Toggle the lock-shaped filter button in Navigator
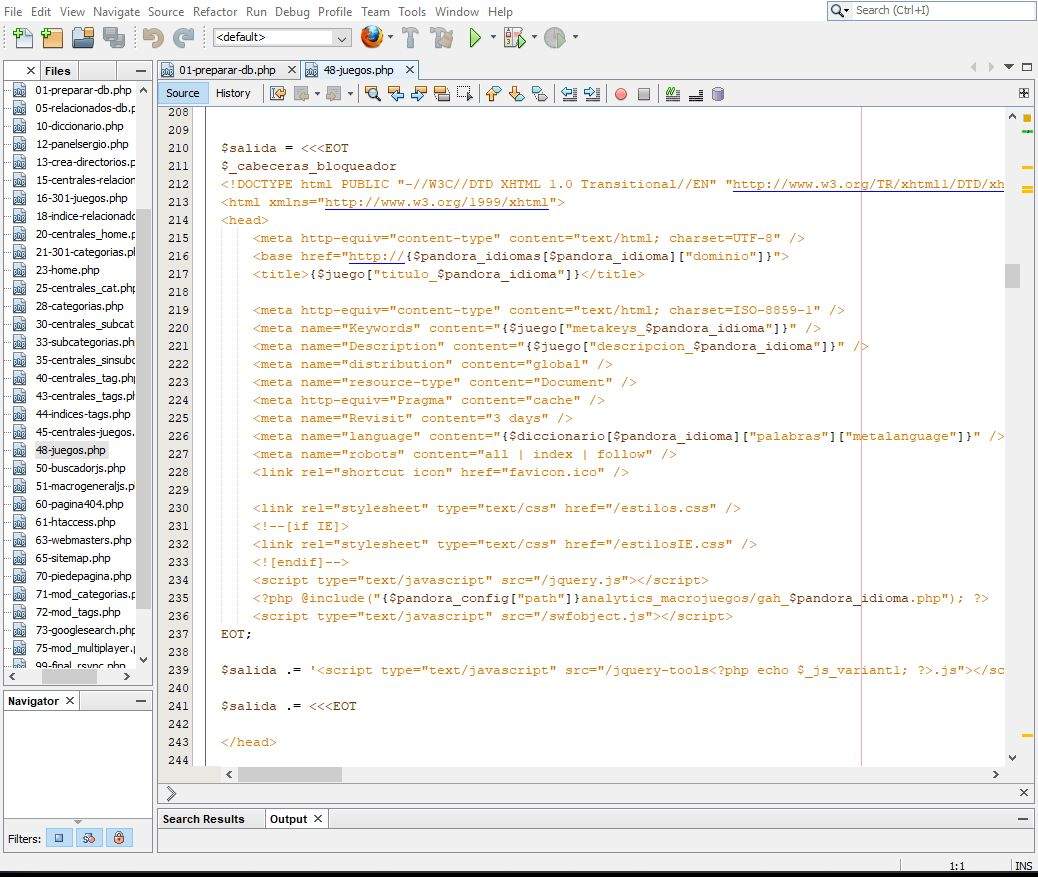Image resolution: width=1038 pixels, height=877 pixels. [x=119, y=838]
